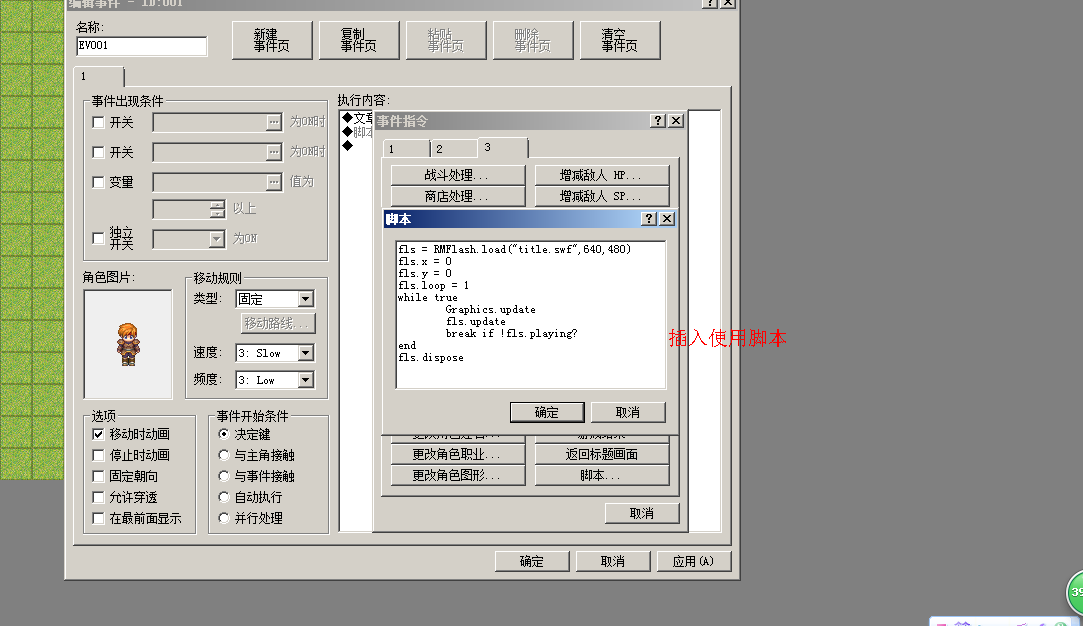Click the 返回标题画面 command button
1083x626 pixels.
(602, 454)
